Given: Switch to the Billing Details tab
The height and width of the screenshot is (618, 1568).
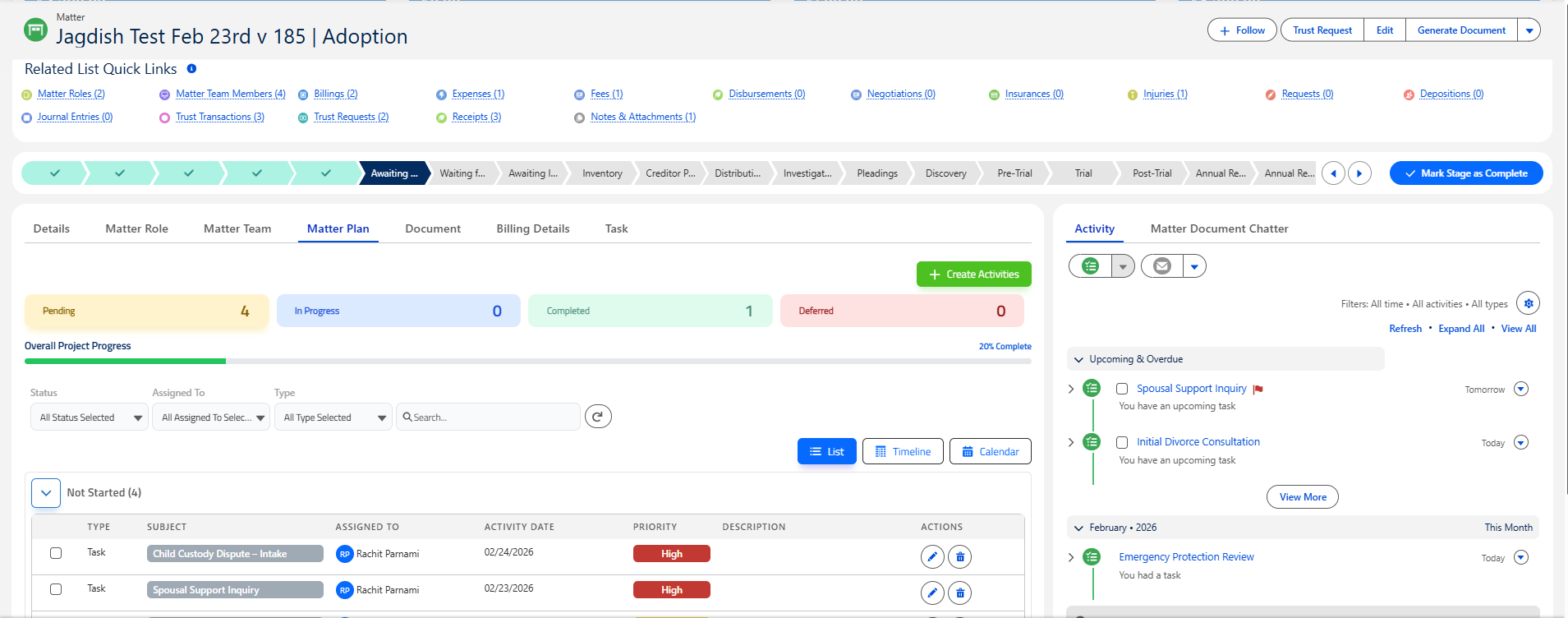Looking at the screenshot, I should click(x=533, y=228).
